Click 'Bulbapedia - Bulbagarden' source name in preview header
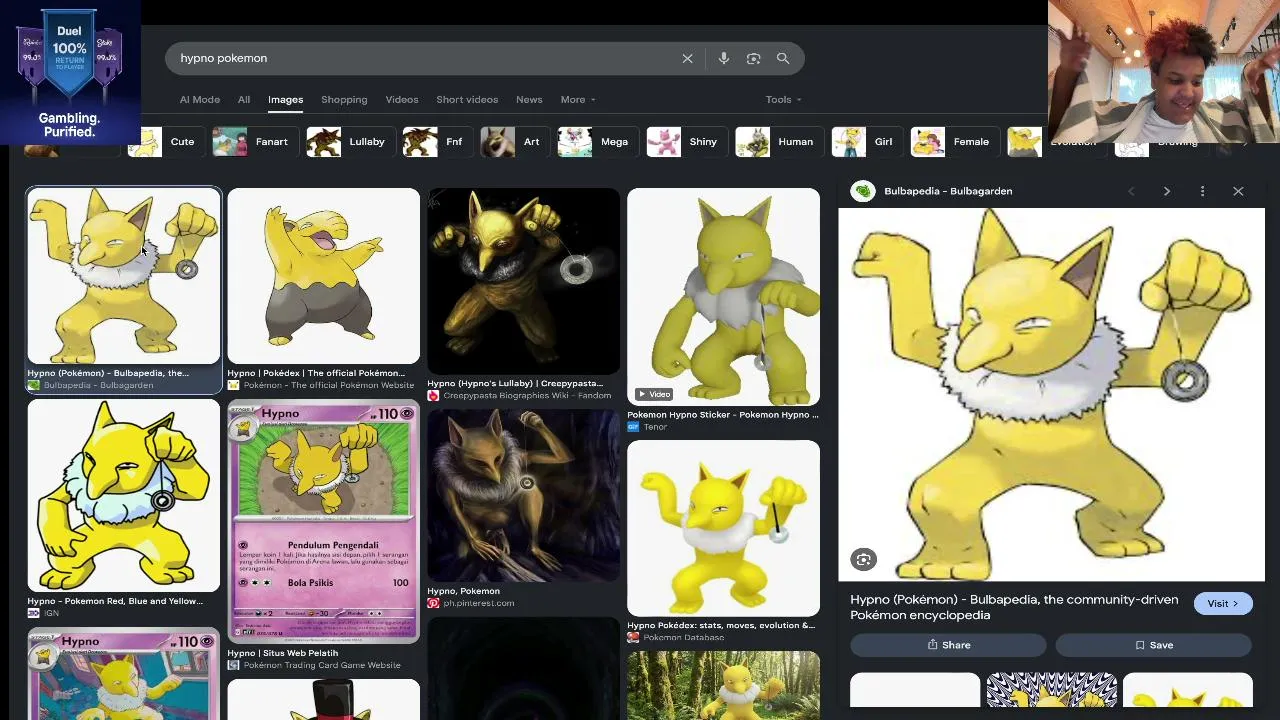Screen dimensions: 1280x720 click(x=948, y=191)
